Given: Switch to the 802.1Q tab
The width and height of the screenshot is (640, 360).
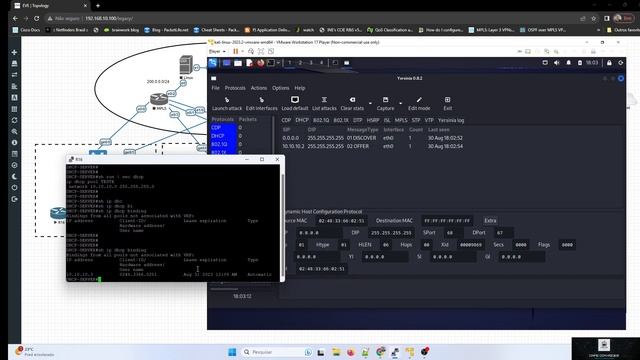Looking at the screenshot, I should (321, 120).
